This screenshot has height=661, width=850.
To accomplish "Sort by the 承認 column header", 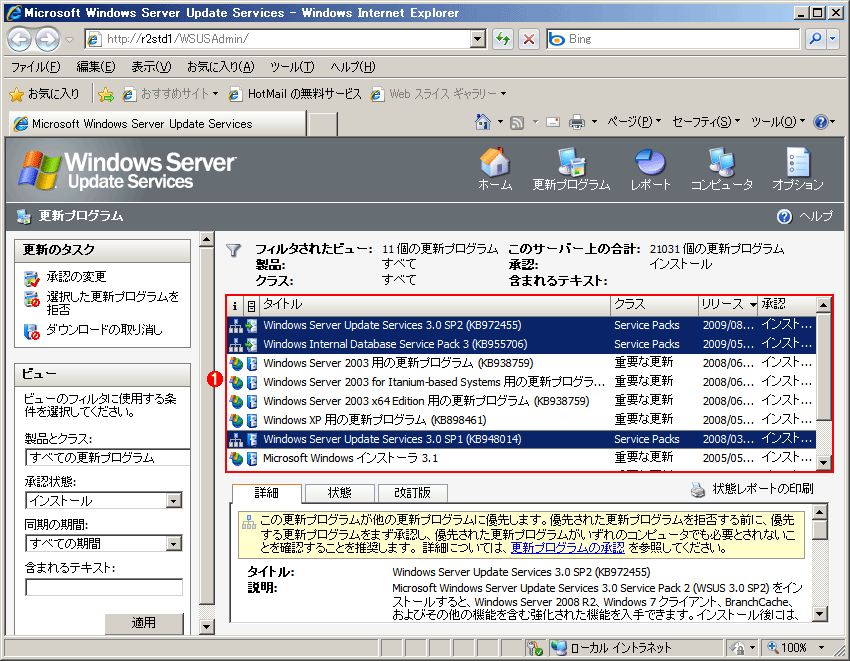I will click(787, 305).
